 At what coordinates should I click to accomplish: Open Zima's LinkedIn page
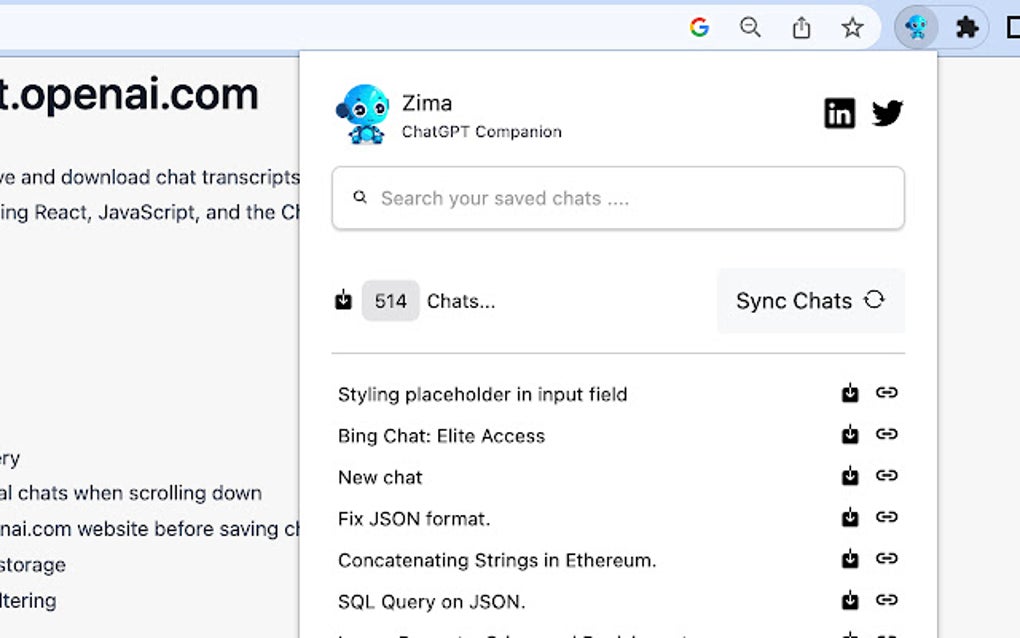(x=840, y=113)
